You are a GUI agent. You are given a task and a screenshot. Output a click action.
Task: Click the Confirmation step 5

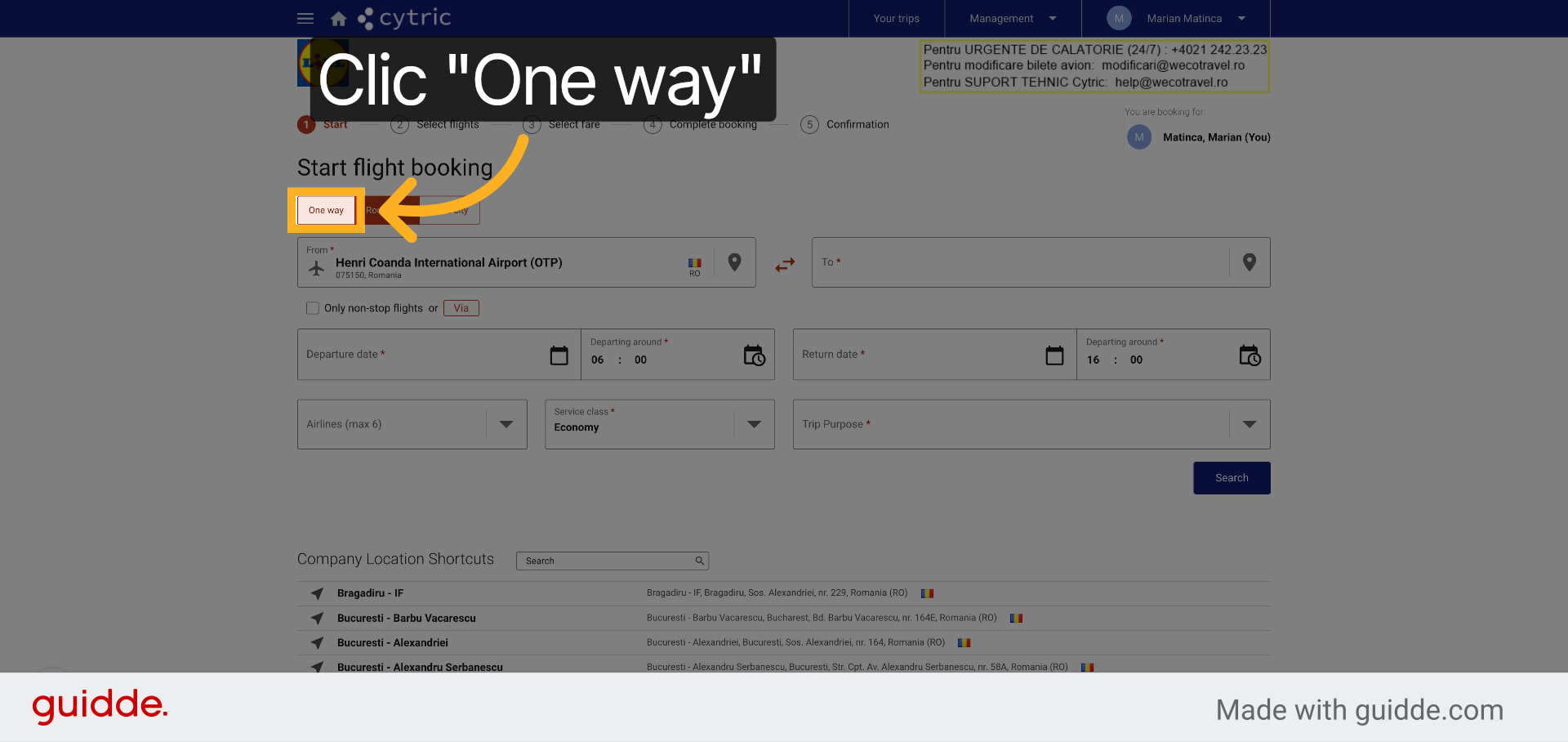pos(845,124)
